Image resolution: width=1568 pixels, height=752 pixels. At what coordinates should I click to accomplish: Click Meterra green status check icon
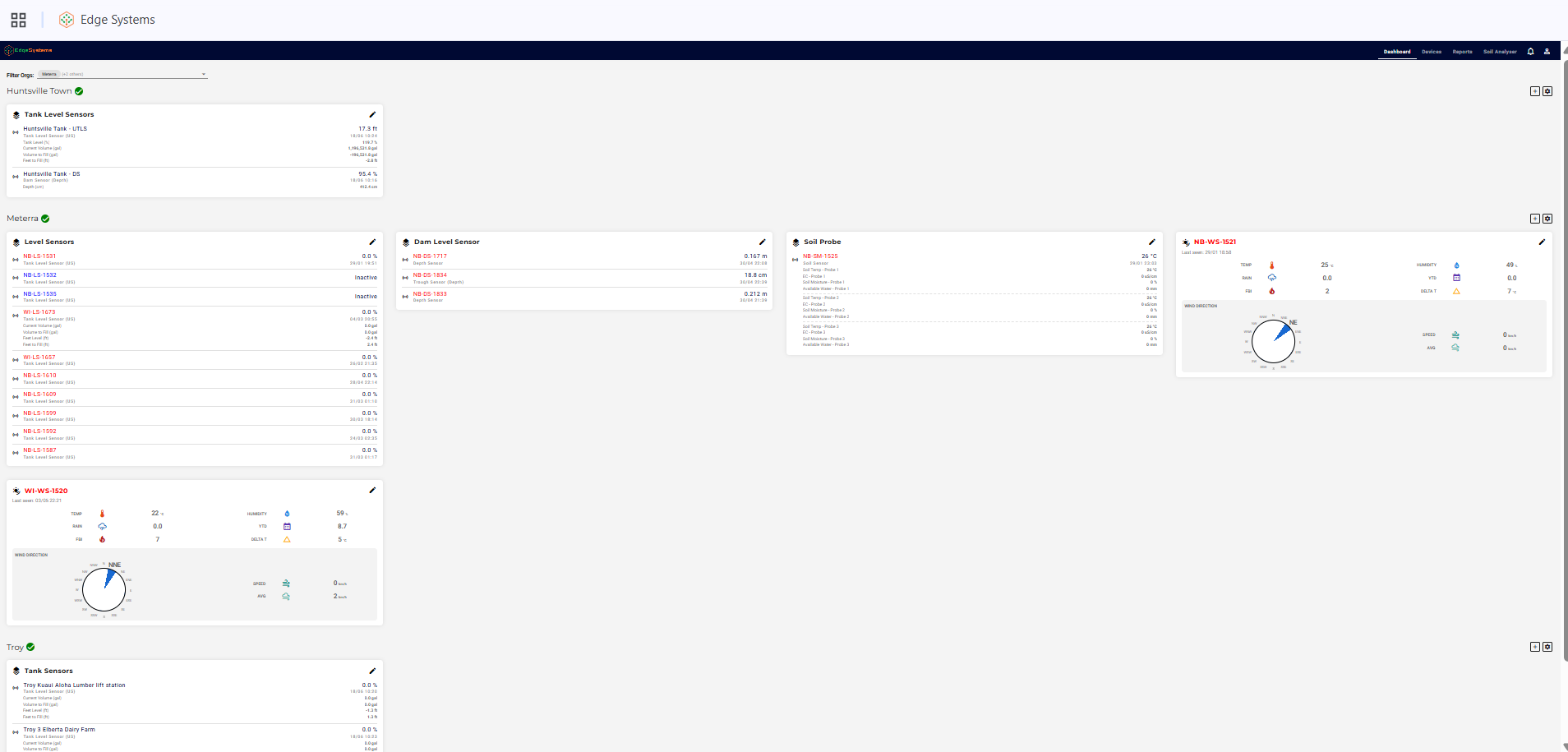point(45,219)
